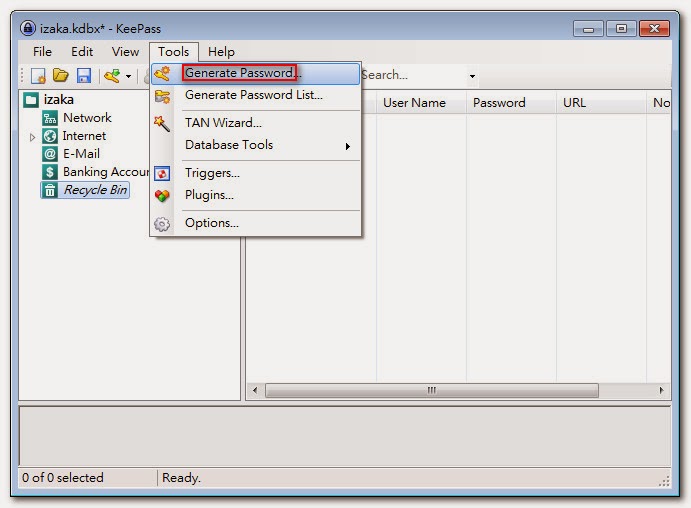Minimize the KeePass window
691x508 pixels.
pyautogui.click(x=588, y=29)
